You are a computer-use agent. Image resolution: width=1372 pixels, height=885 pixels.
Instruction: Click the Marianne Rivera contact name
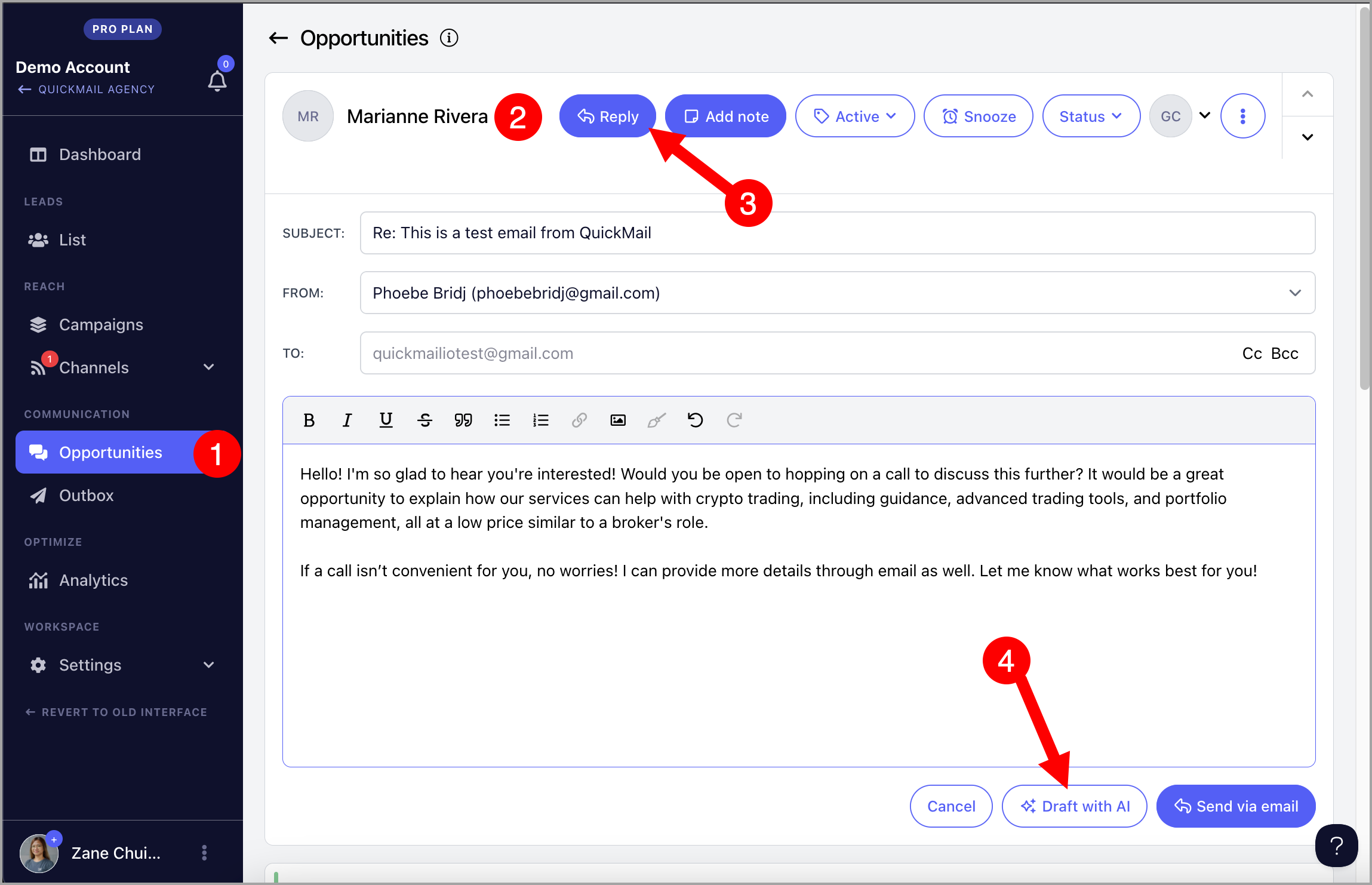tap(417, 116)
